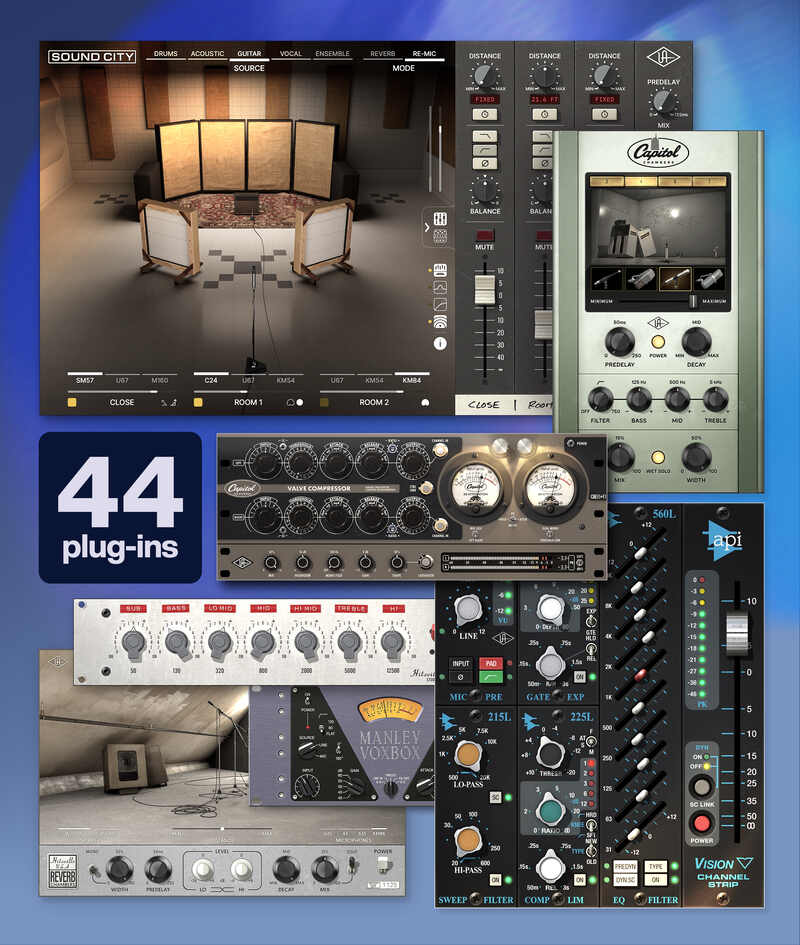Screen dimensions: 800x945
Task: Click the Capitol Chambers DECAY knob
Action: point(696,341)
